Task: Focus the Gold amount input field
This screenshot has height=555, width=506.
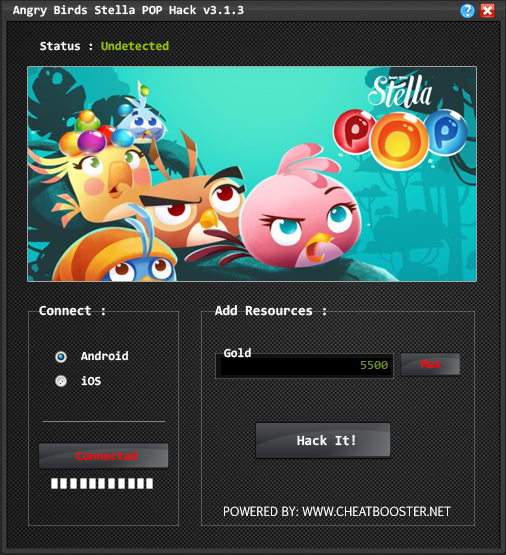Action: pyautogui.click(x=304, y=366)
